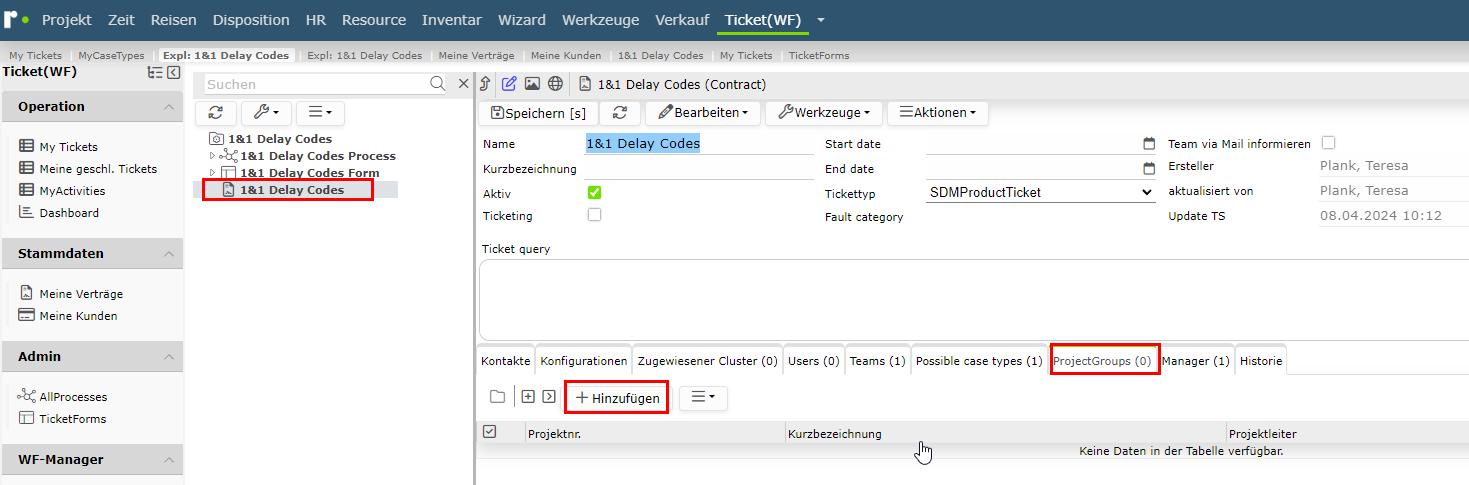Screen dimensions: 1469x485
Task: Open the Start date calendar picker
Action: [1149, 144]
